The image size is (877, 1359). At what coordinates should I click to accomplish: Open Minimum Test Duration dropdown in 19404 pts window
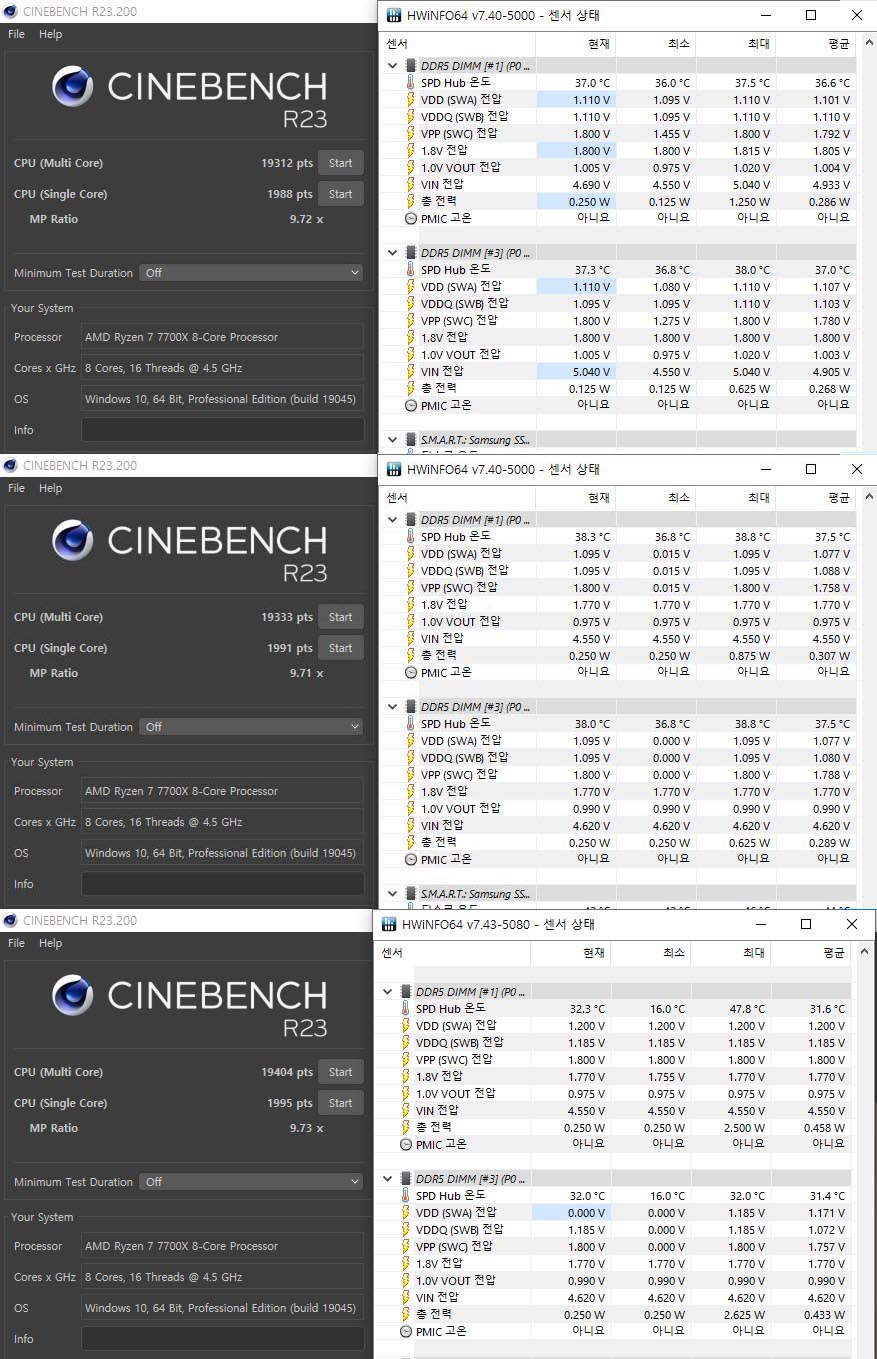pyautogui.click(x=251, y=1182)
